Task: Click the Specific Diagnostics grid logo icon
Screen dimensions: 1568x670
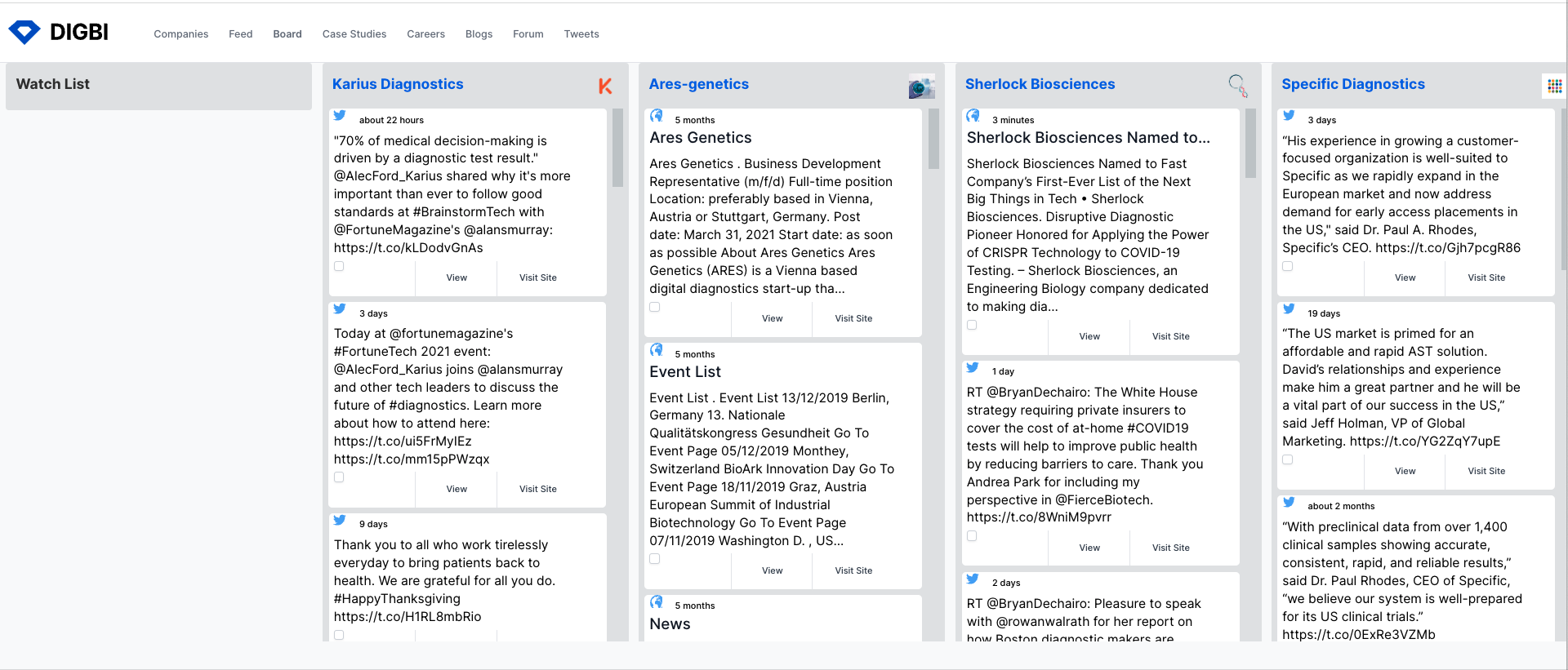Action: point(1554,86)
